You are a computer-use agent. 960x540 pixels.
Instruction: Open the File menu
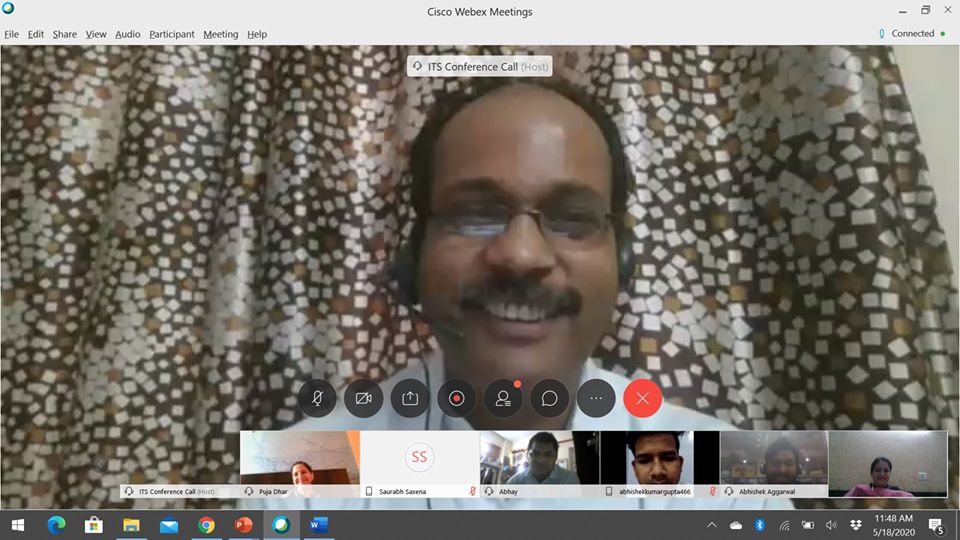12,34
